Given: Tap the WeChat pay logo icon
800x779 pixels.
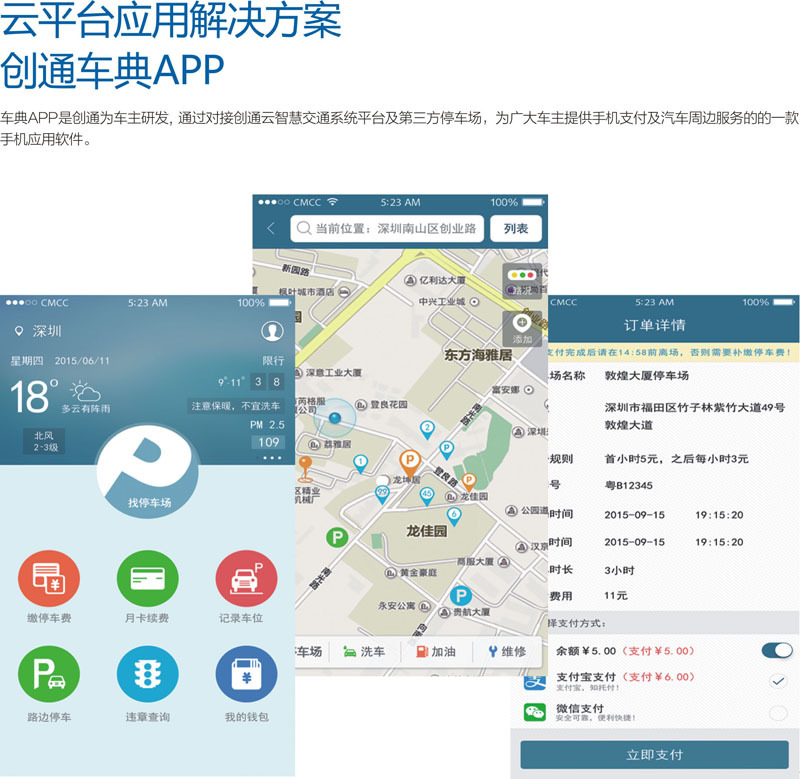Looking at the screenshot, I should coord(535,712).
